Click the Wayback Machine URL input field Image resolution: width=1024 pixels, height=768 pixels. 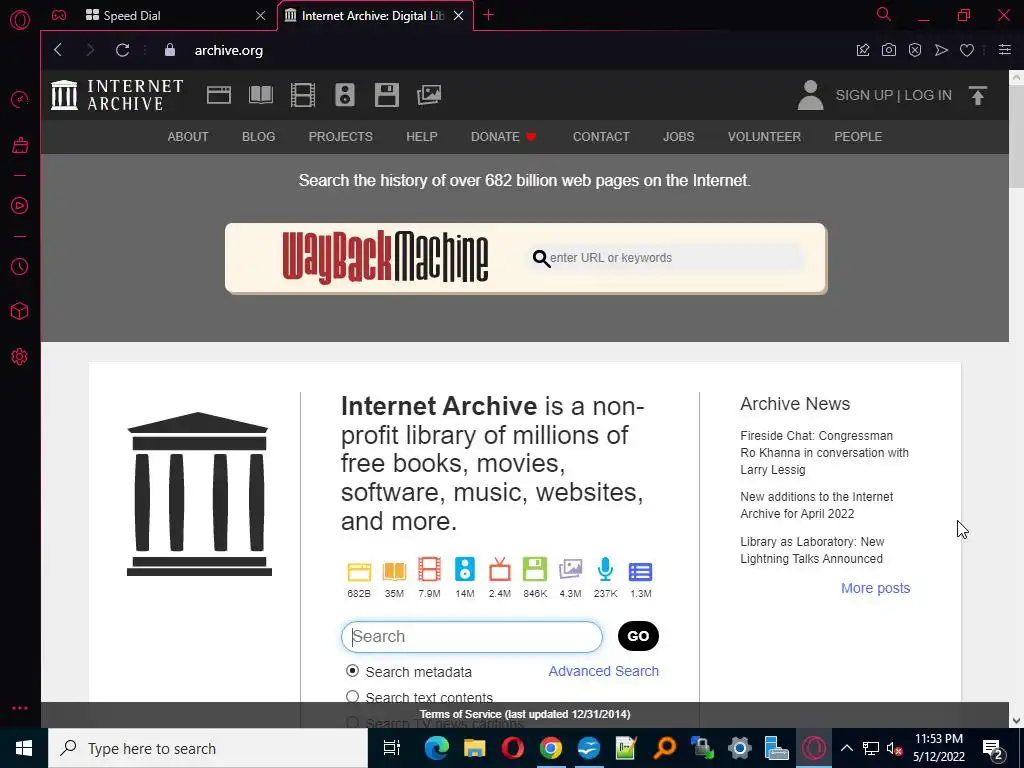pyautogui.click(x=666, y=258)
